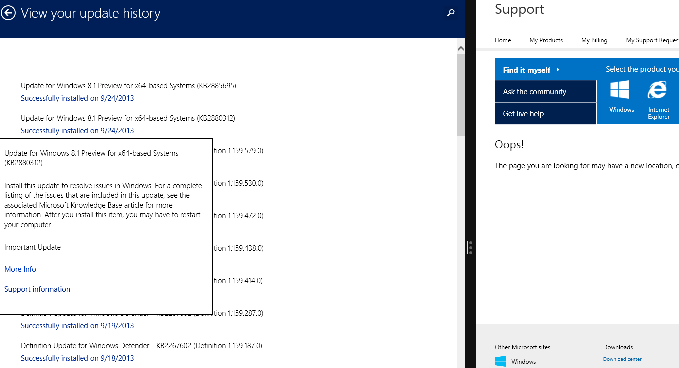The image size is (679, 368).
Task: Click the Important Update label in popup
Action: pos(32,247)
